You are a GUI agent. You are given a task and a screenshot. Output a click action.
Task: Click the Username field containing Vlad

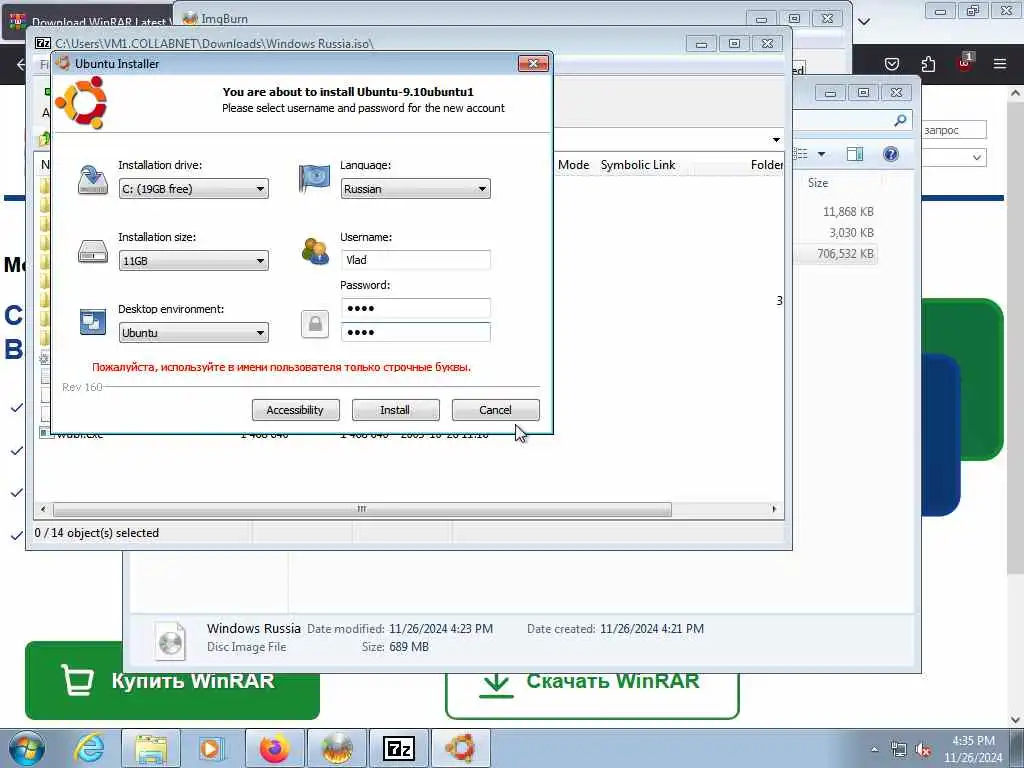coord(415,260)
